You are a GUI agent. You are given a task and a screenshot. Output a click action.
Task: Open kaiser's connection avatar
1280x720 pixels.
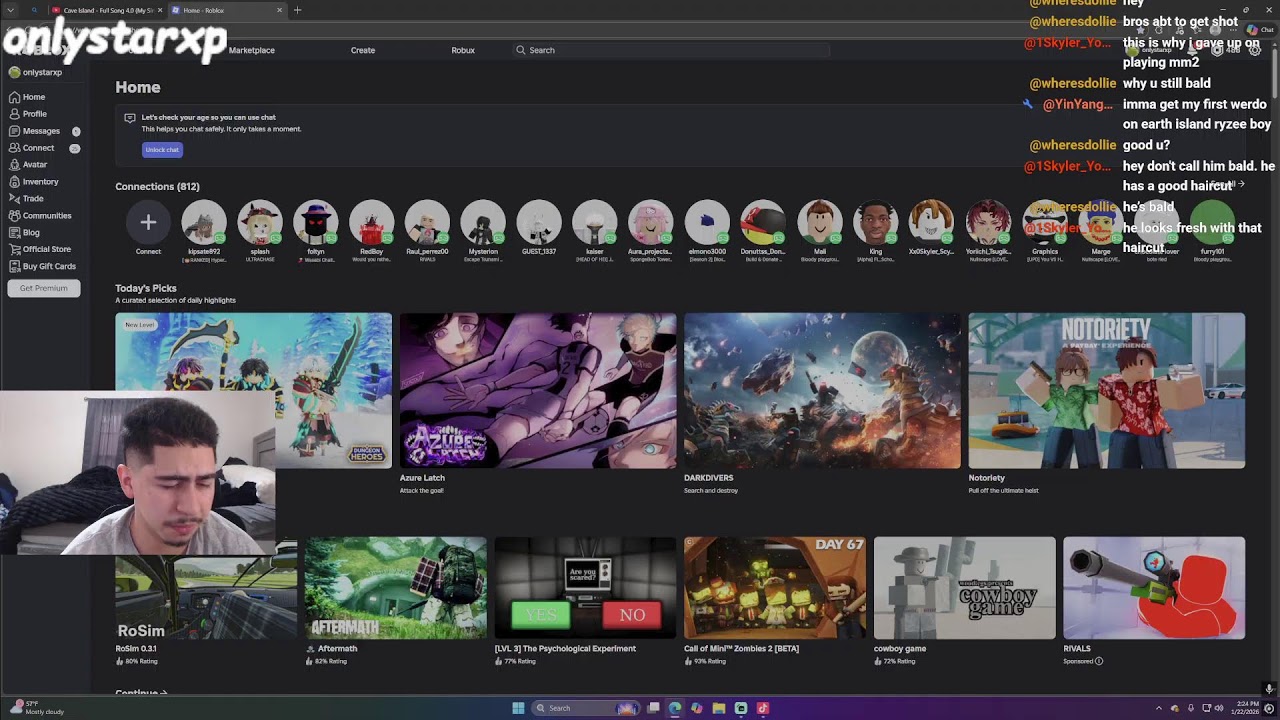595,223
